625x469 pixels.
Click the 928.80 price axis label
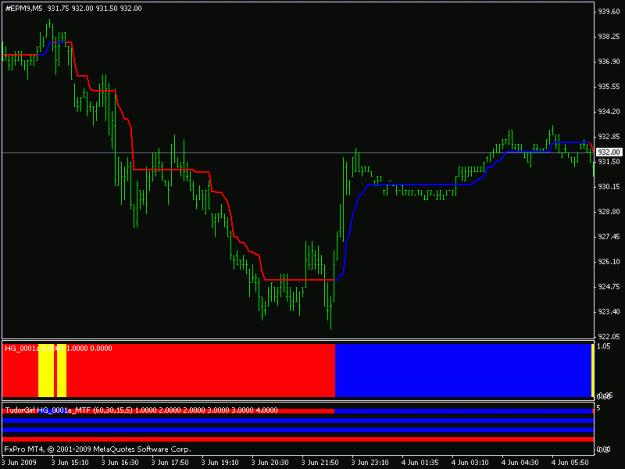tap(609, 212)
